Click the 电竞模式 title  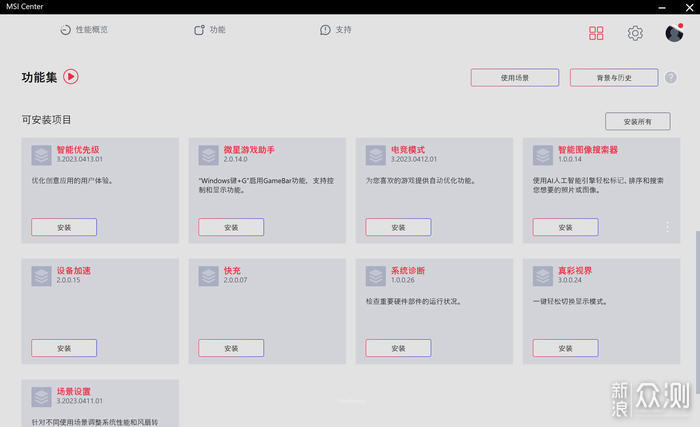408,150
